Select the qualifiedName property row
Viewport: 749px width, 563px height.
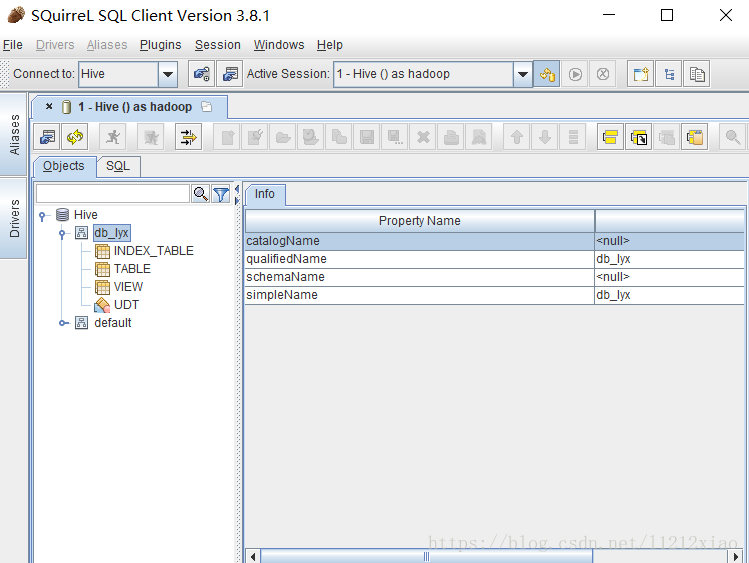[495, 259]
